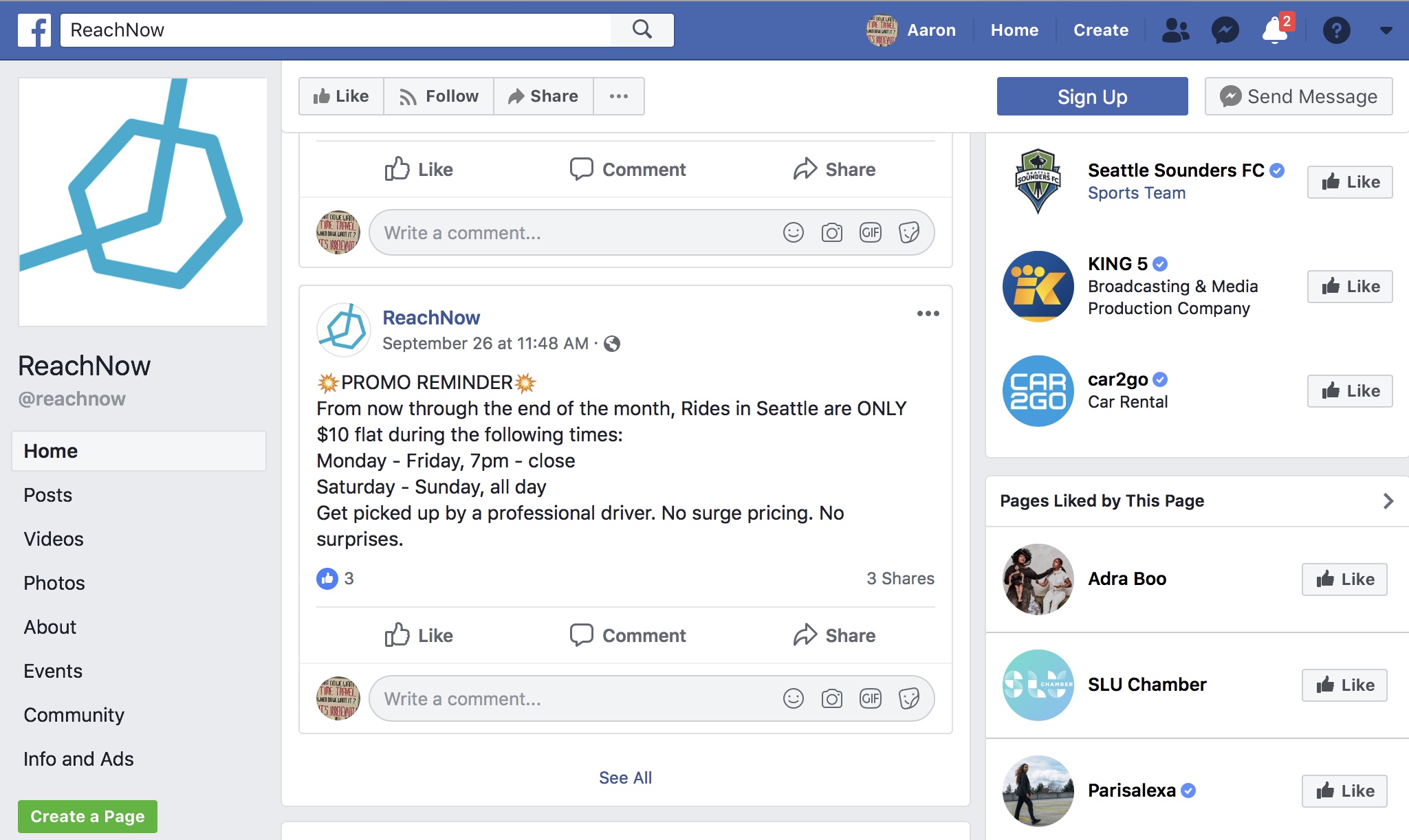The height and width of the screenshot is (840, 1409).
Task: Open the page's more options ellipsis button
Action: coord(618,96)
